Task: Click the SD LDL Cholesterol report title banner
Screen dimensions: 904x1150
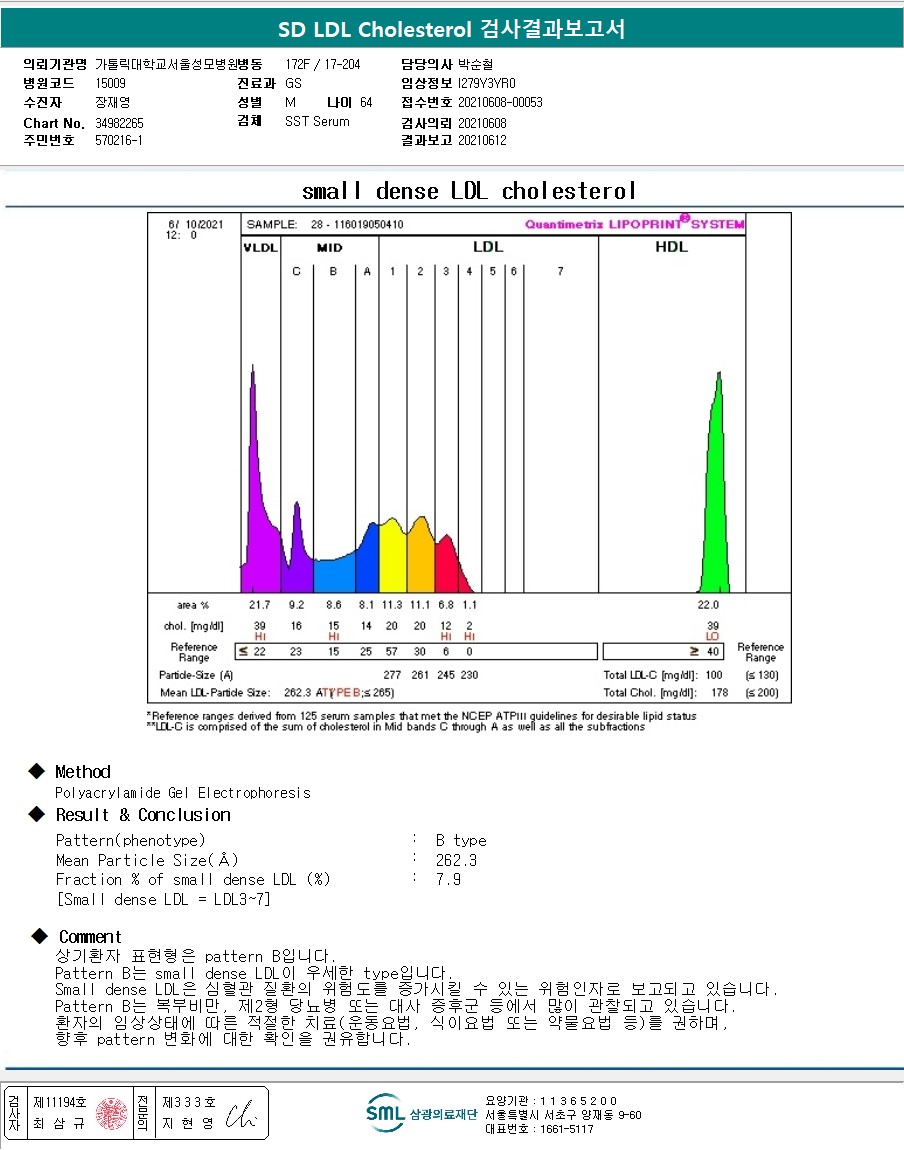Action: [452, 29]
